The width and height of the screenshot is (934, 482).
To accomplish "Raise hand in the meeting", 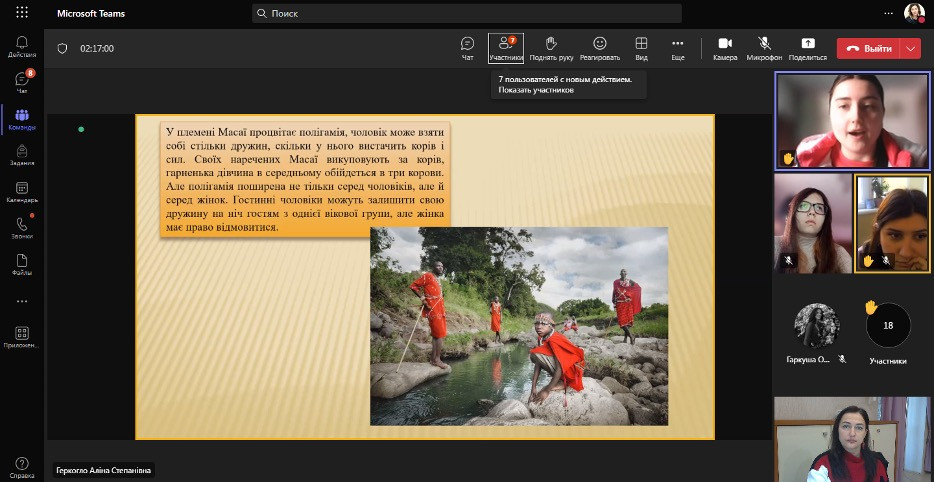I will (x=551, y=47).
